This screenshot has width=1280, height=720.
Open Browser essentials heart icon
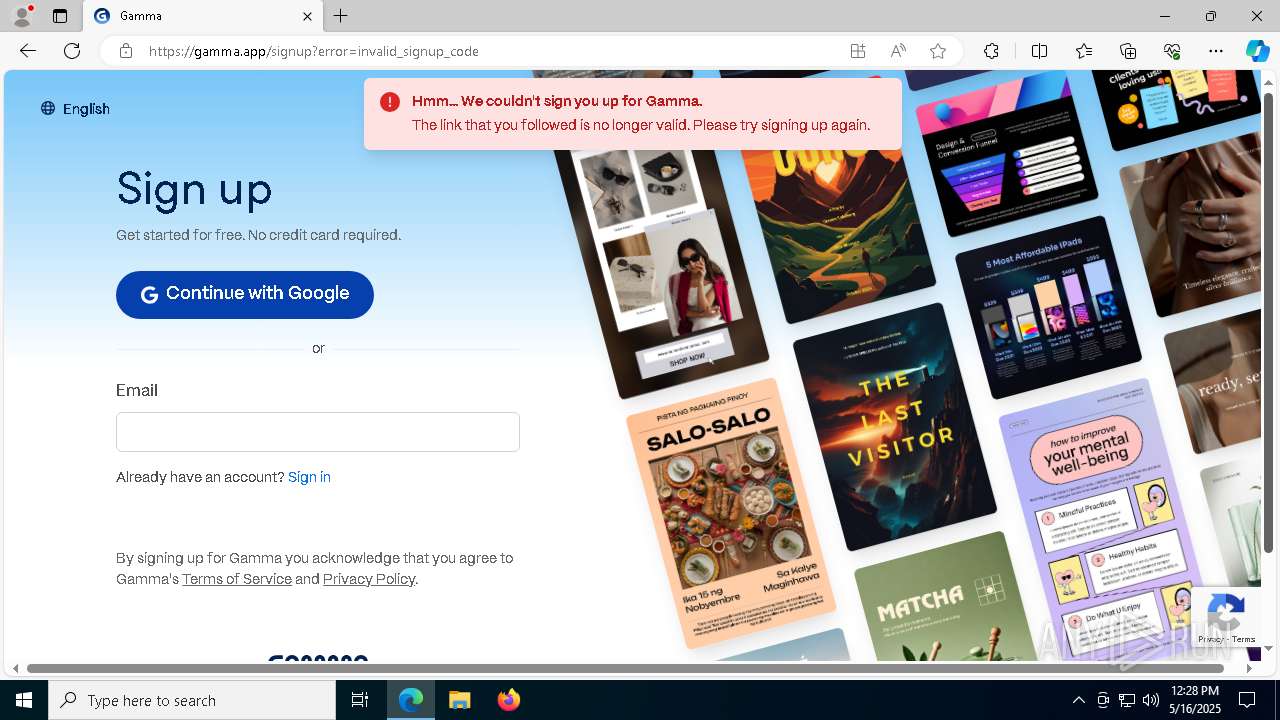tap(1172, 51)
